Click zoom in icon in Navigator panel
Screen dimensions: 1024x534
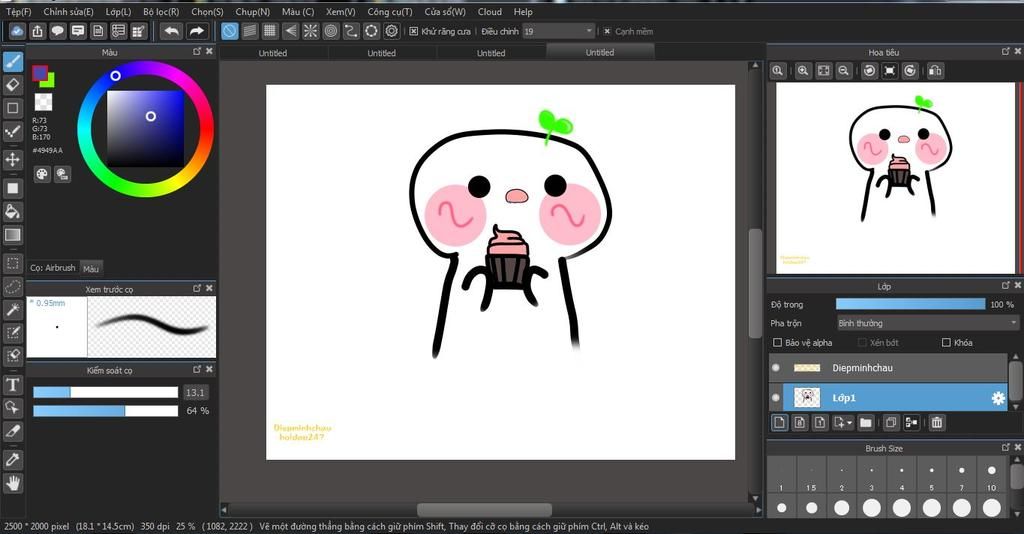803,71
